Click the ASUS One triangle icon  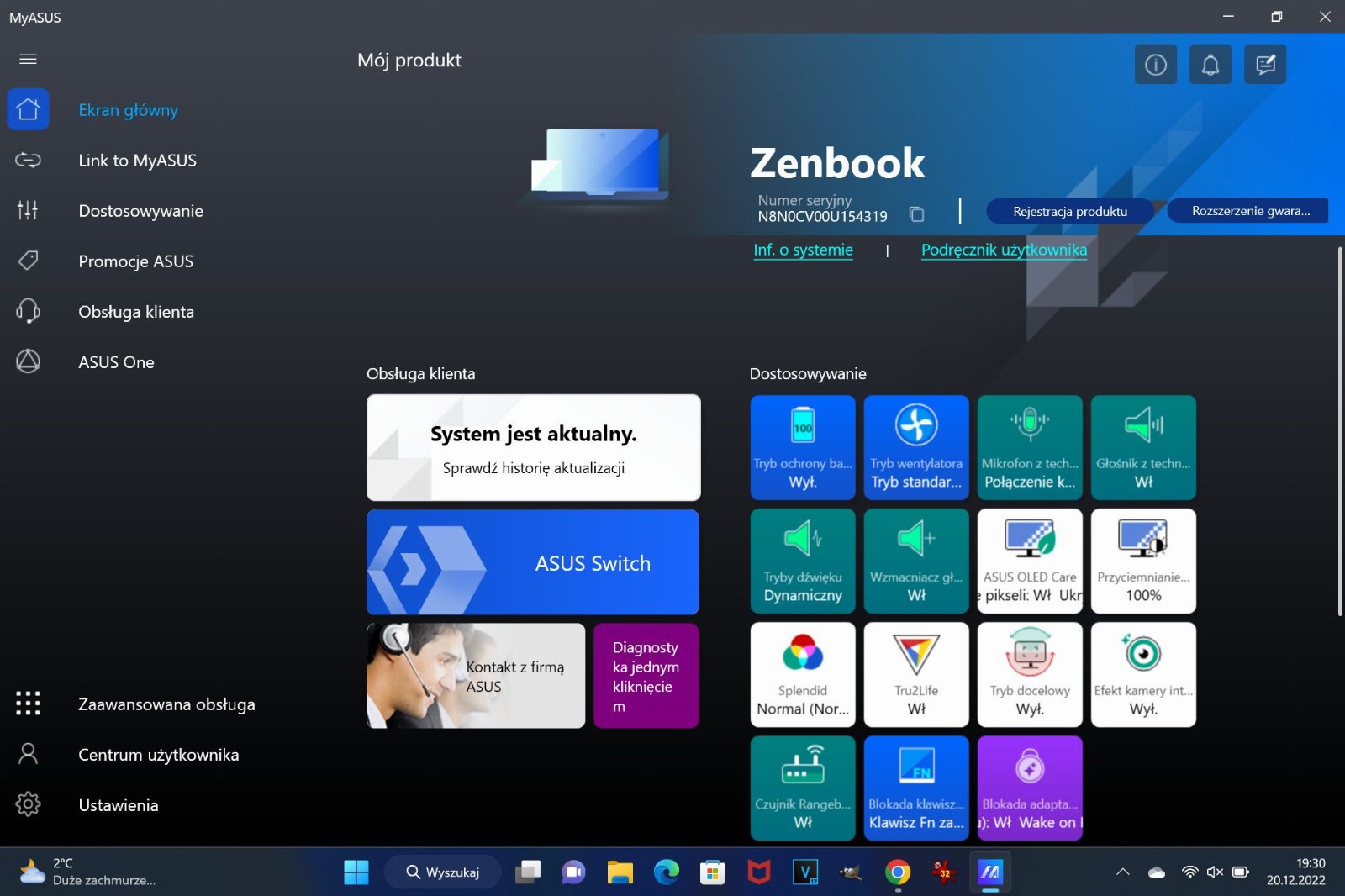pos(28,361)
